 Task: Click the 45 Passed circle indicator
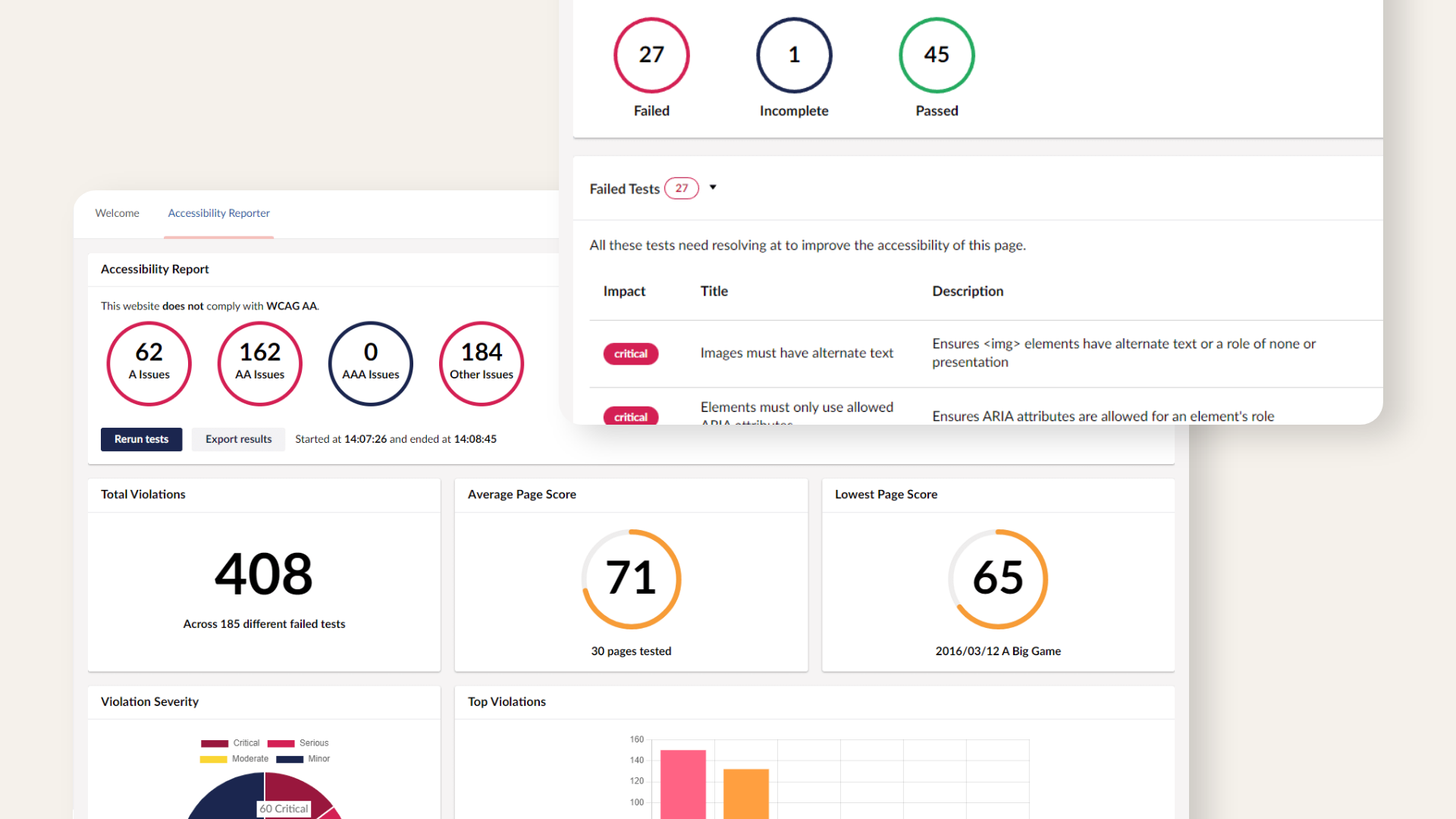(936, 55)
